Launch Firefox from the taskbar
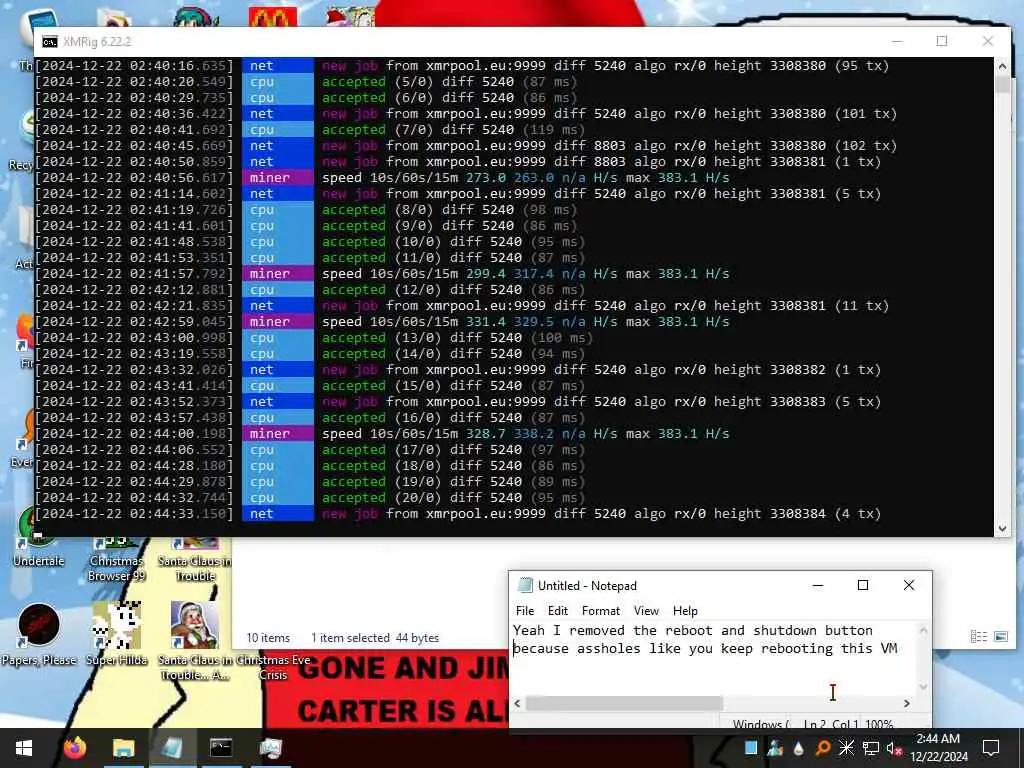The height and width of the screenshot is (768, 1024). [x=75, y=748]
